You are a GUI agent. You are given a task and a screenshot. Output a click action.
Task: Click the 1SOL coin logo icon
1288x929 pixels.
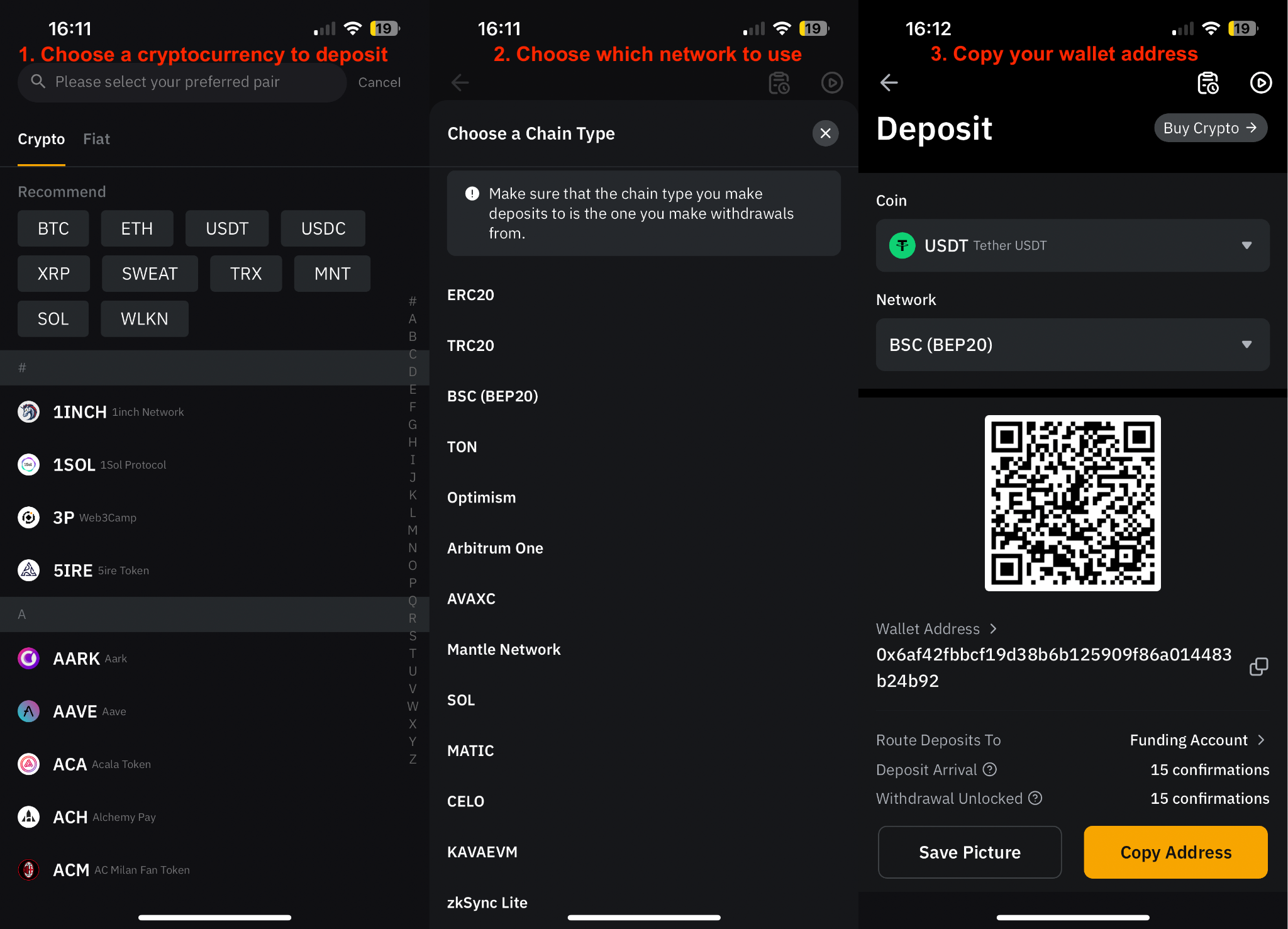coord(28,465)
